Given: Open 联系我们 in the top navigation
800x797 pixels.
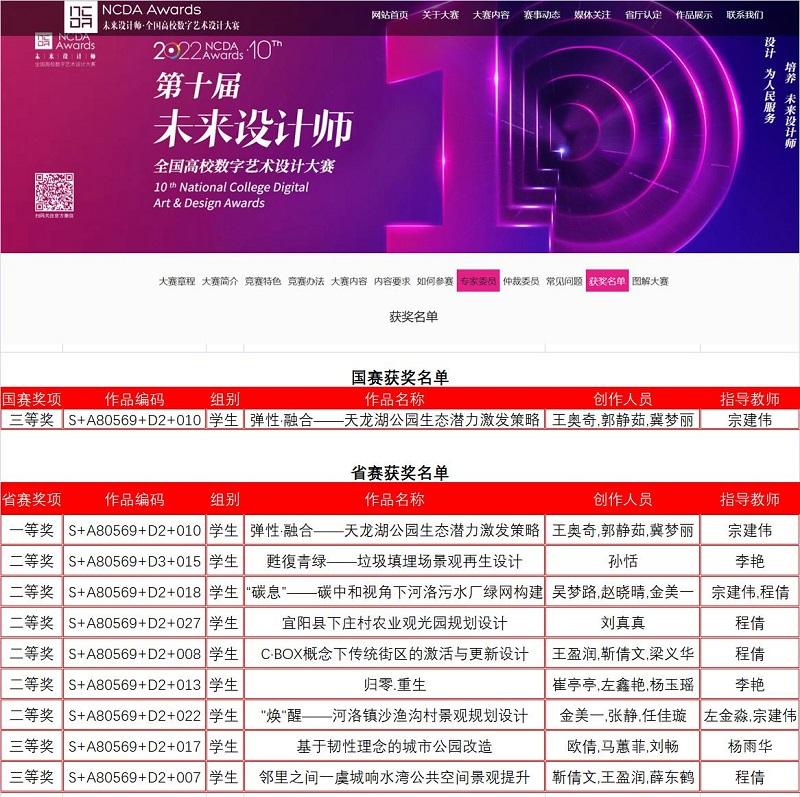Looking at the screenshot, I should [745, 16].
